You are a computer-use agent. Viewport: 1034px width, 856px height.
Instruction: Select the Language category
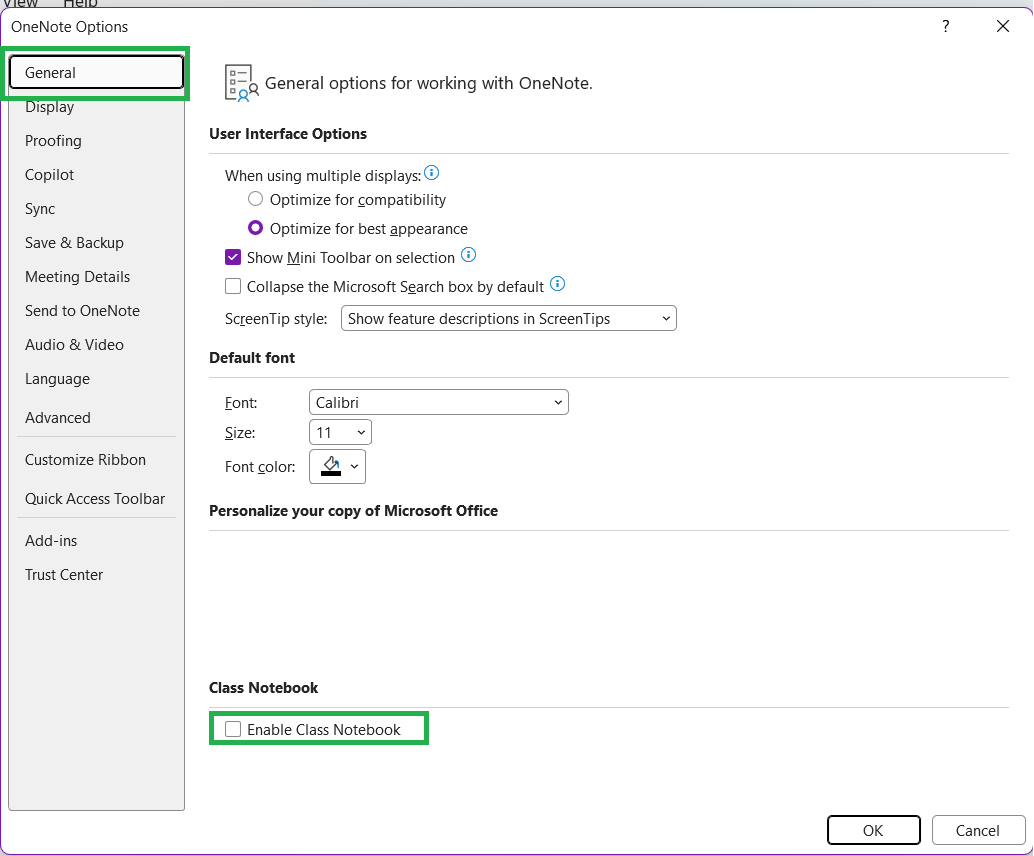coord(96,379)
